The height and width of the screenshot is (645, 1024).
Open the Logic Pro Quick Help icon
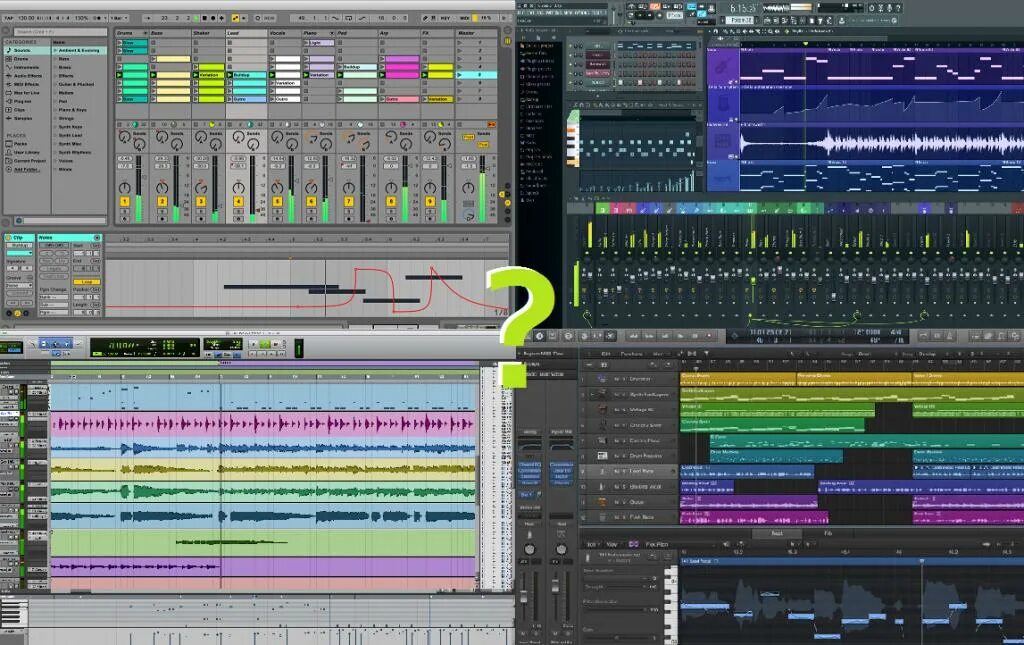point(568,336)
